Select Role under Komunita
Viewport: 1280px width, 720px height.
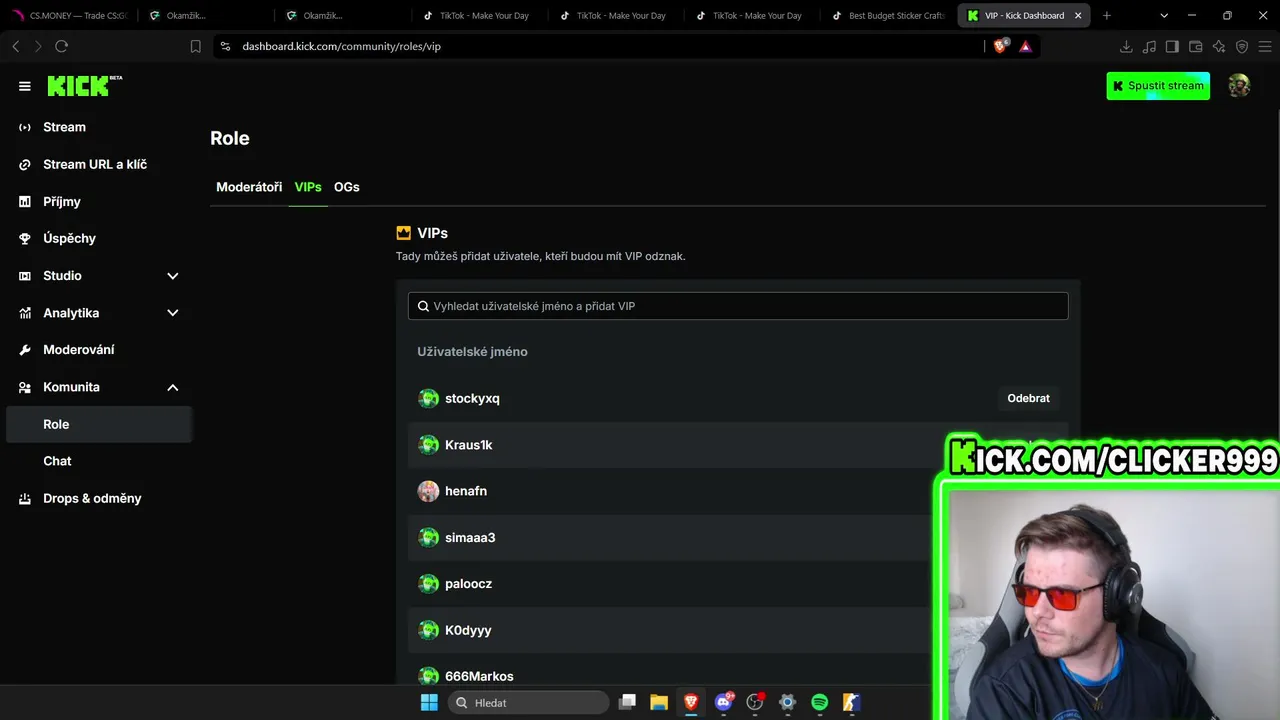tap(99, 424)
